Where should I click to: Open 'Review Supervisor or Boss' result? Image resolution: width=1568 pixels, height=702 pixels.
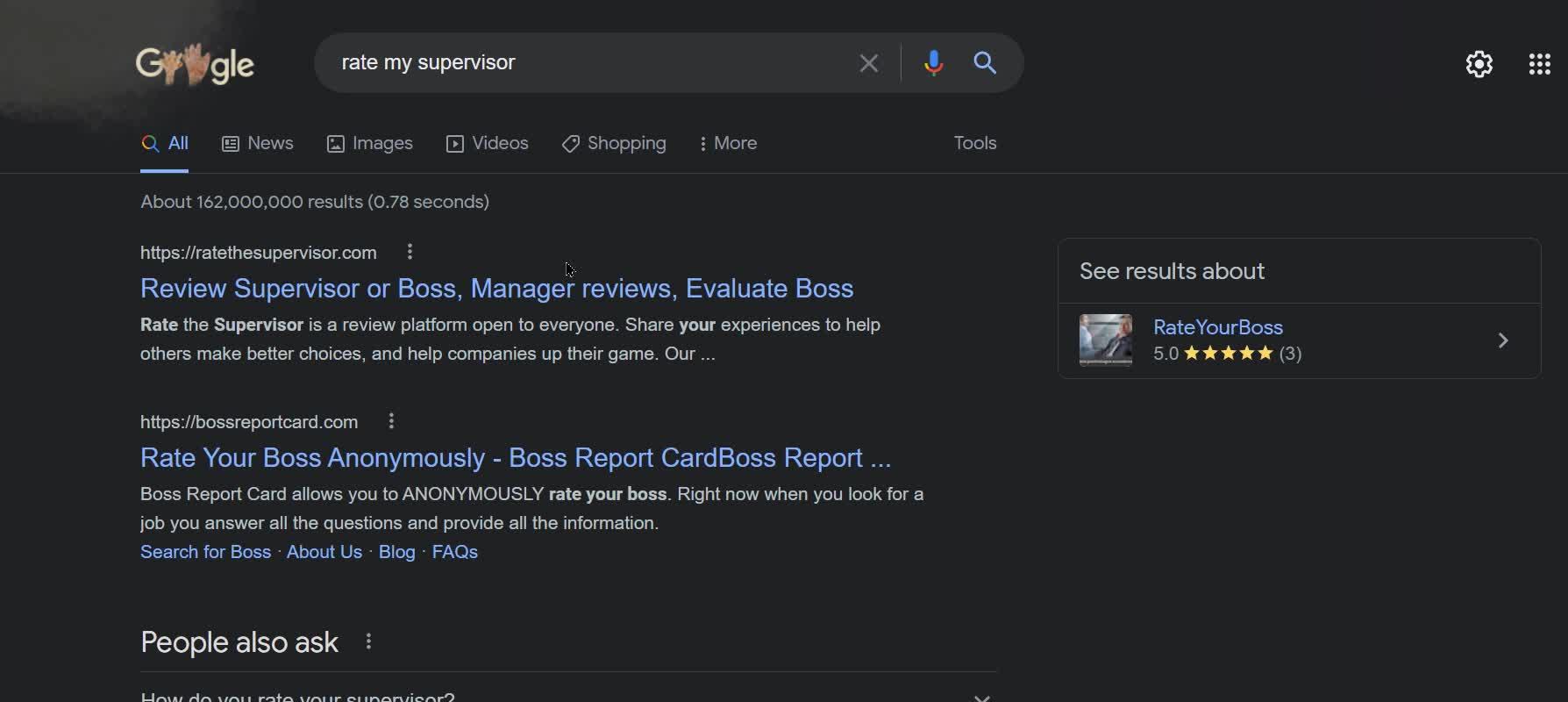(496, 288)
